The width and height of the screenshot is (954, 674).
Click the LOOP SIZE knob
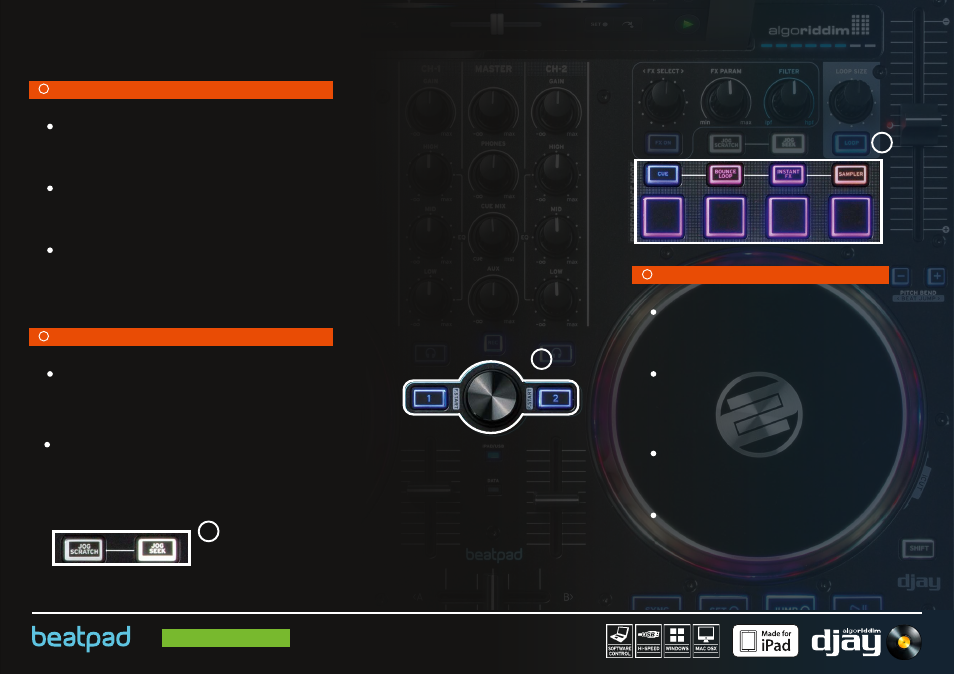coord(851,100)
